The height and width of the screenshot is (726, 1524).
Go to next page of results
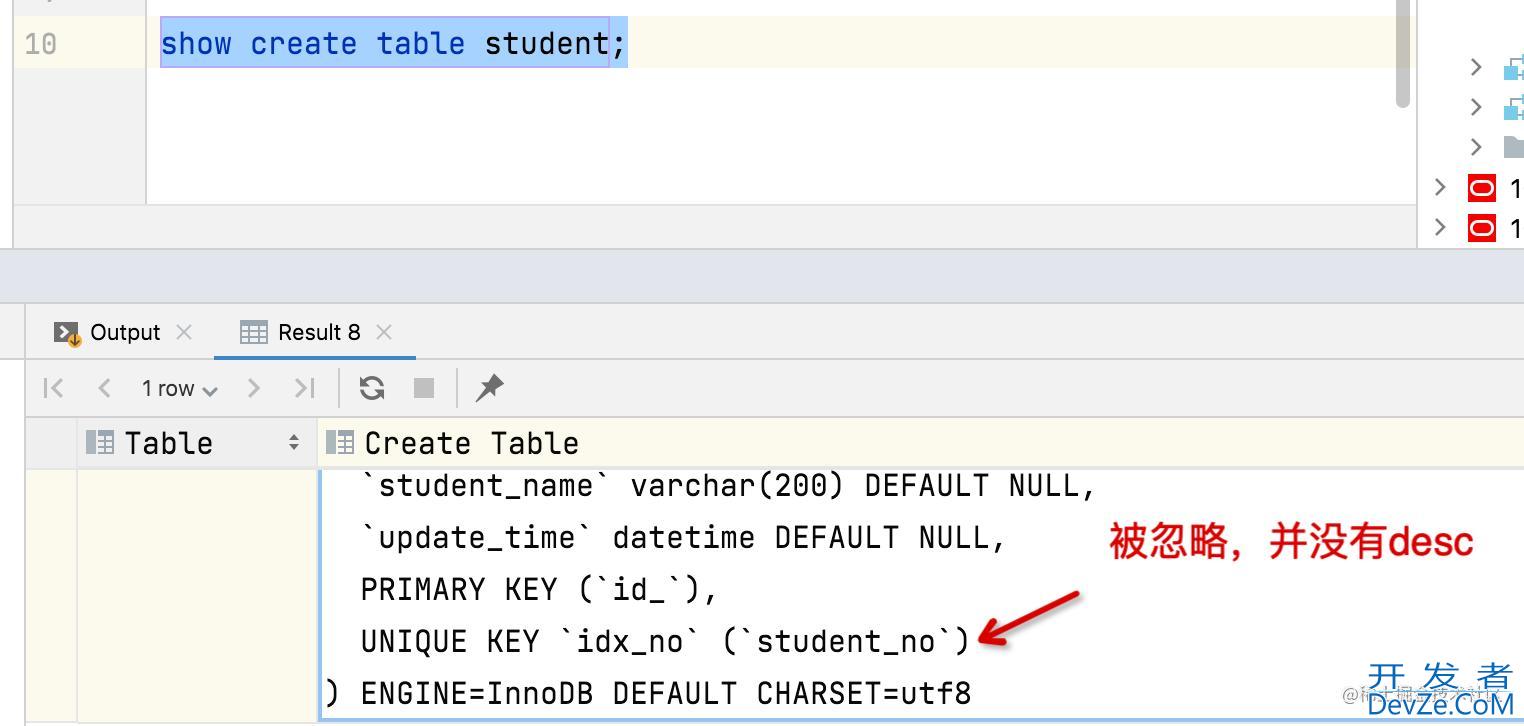click(254, 388)
